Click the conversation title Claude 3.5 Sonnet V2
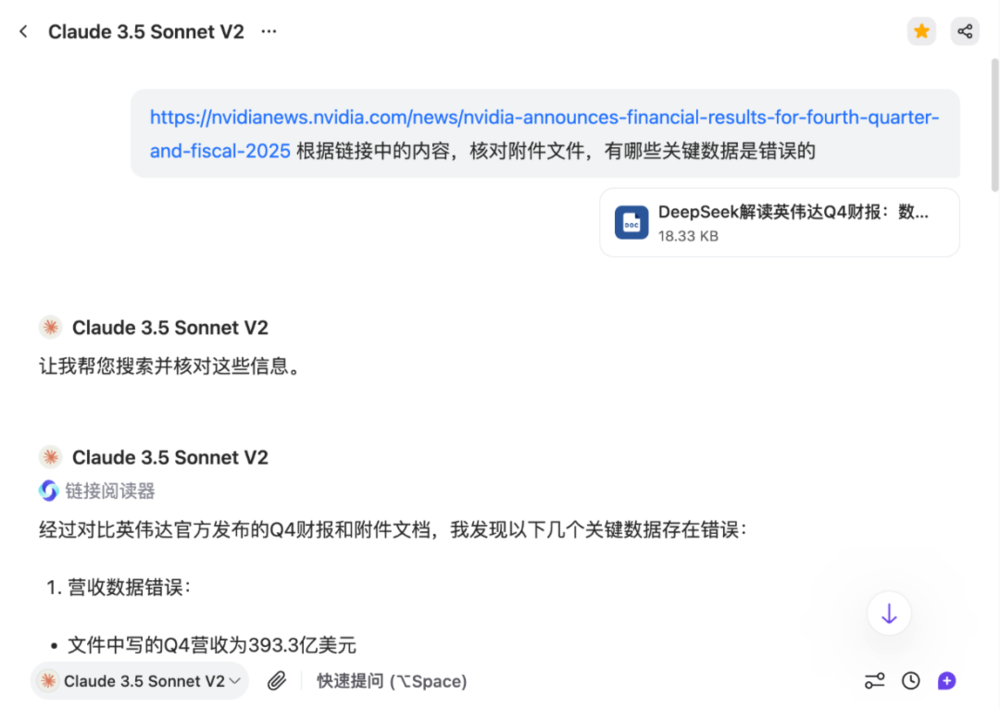Screen dimensions: 1000x708 click(146, 32)
